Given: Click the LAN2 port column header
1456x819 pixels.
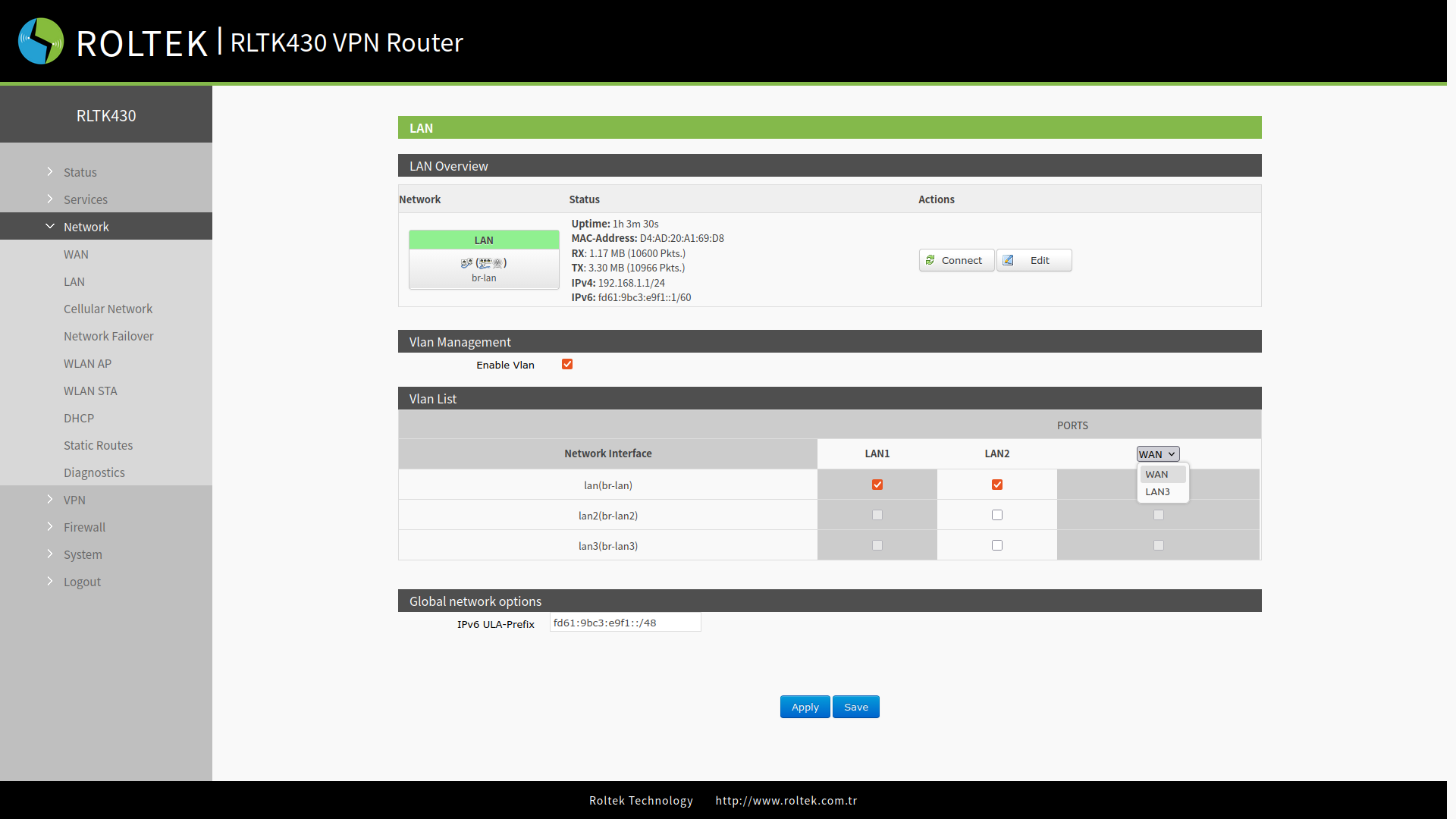Looking at the screenshot, I should pyautogui.click(x=997, y=453).
